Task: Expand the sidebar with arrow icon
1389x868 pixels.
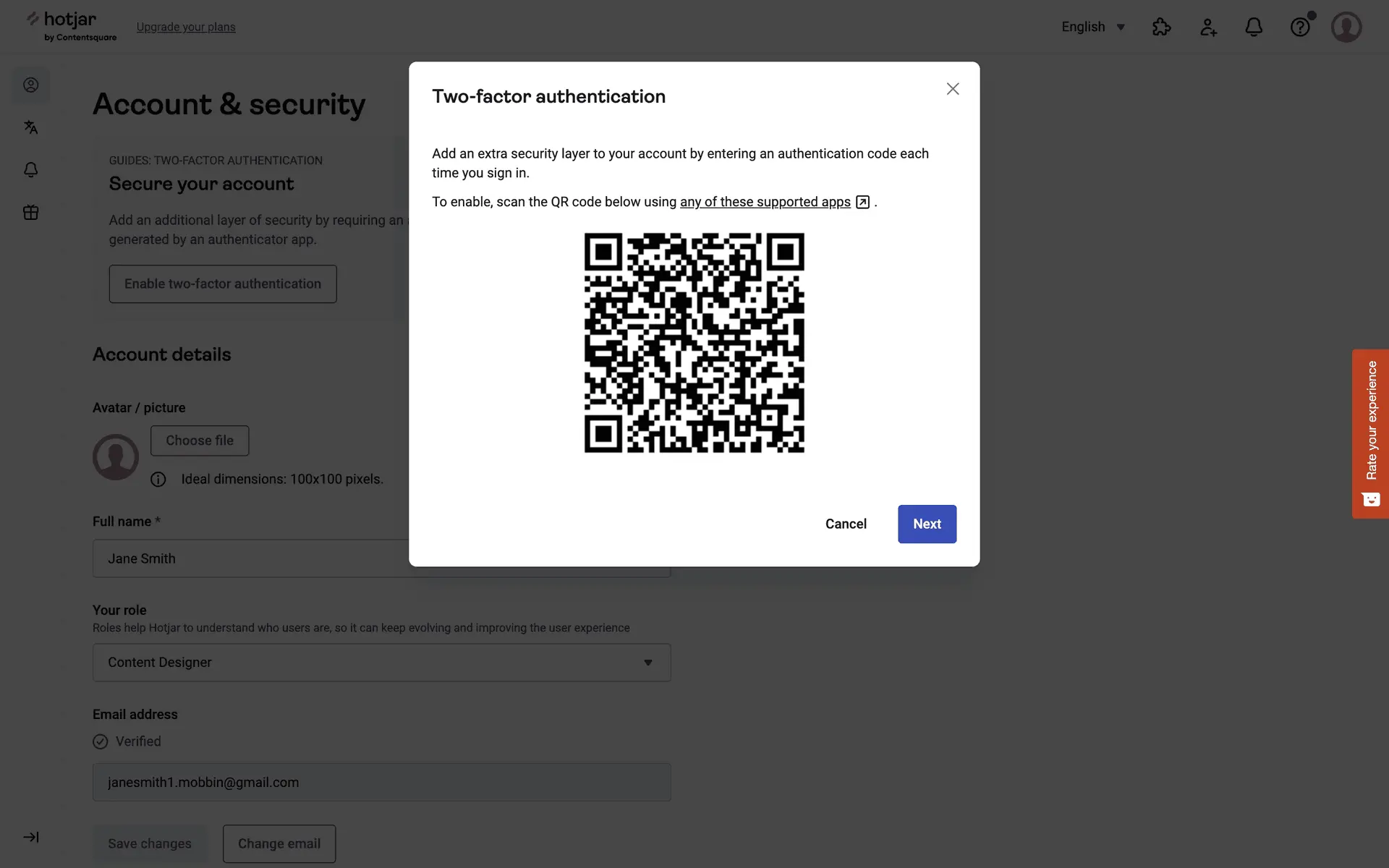Action: coord(30,837)
